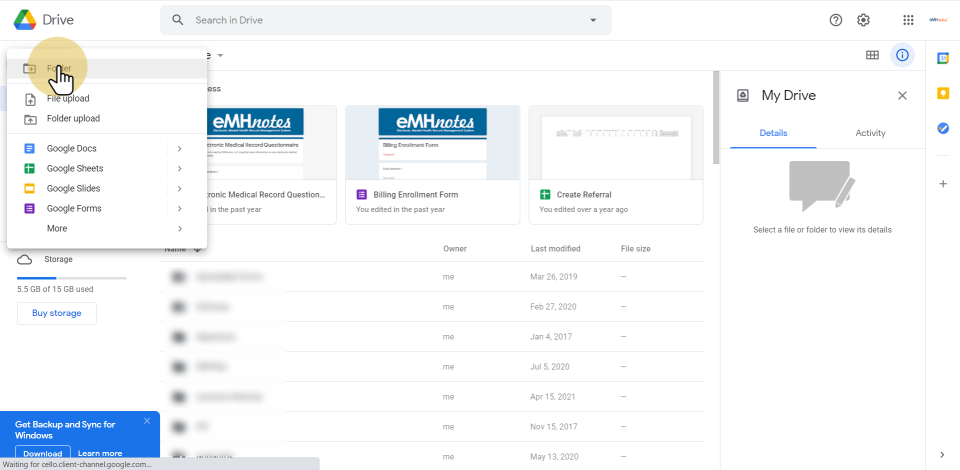Click the Buy storage button

click(57, 313)
